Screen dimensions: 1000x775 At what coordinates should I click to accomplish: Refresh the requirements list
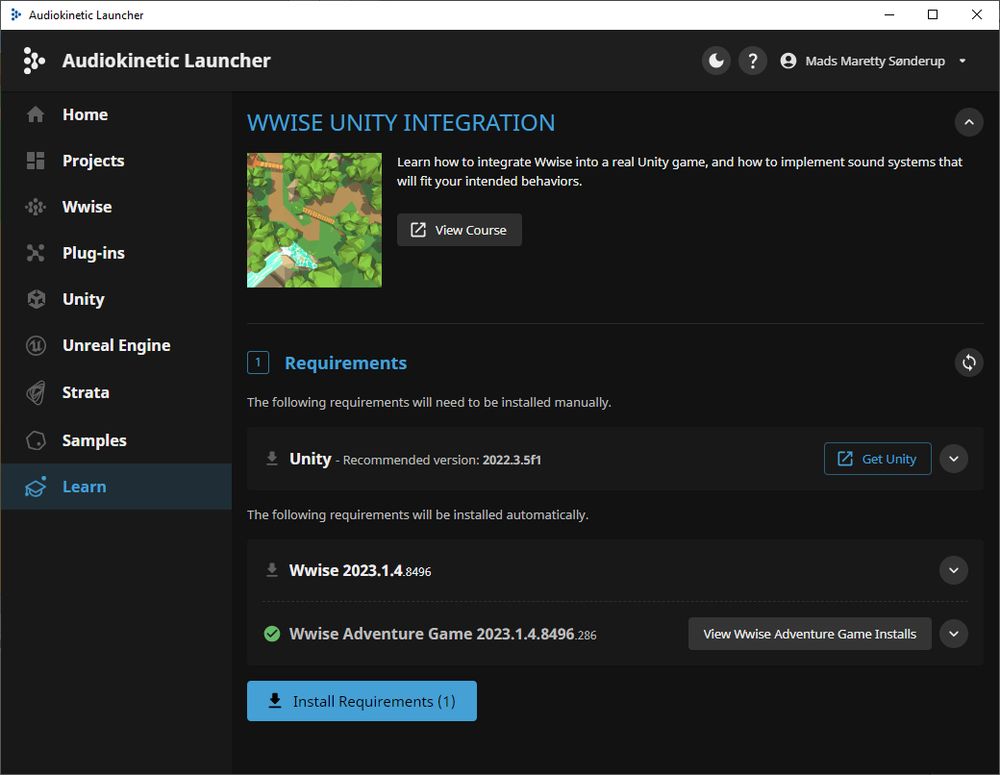(969, 362)
